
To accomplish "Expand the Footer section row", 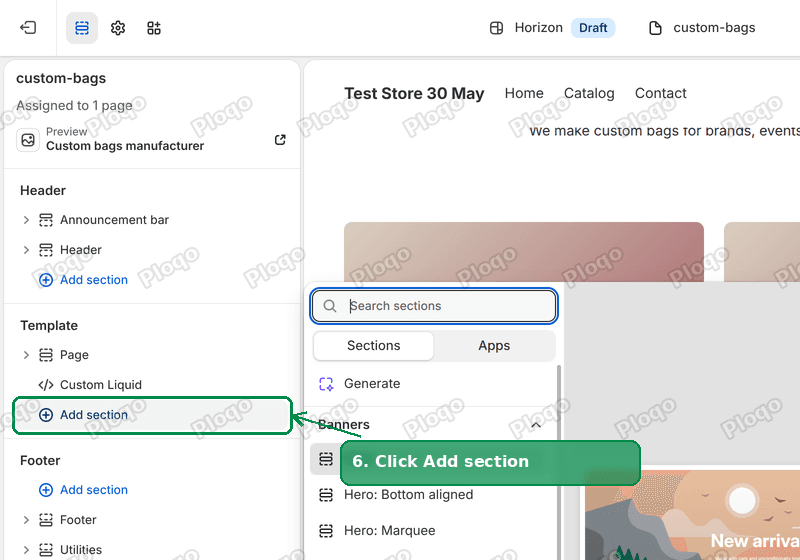I will tap(26, 520).
